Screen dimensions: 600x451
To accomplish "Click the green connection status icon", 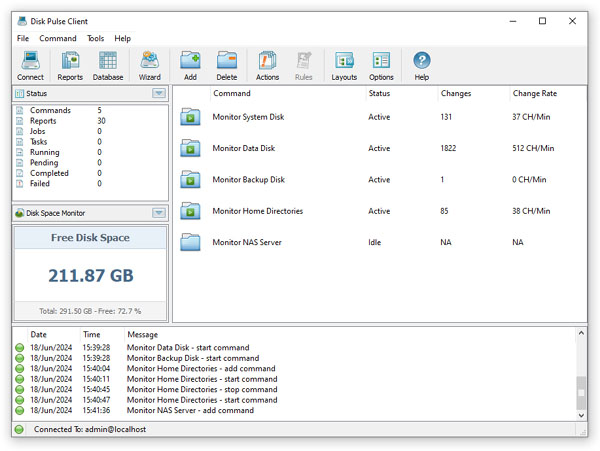I will (19, 430).
